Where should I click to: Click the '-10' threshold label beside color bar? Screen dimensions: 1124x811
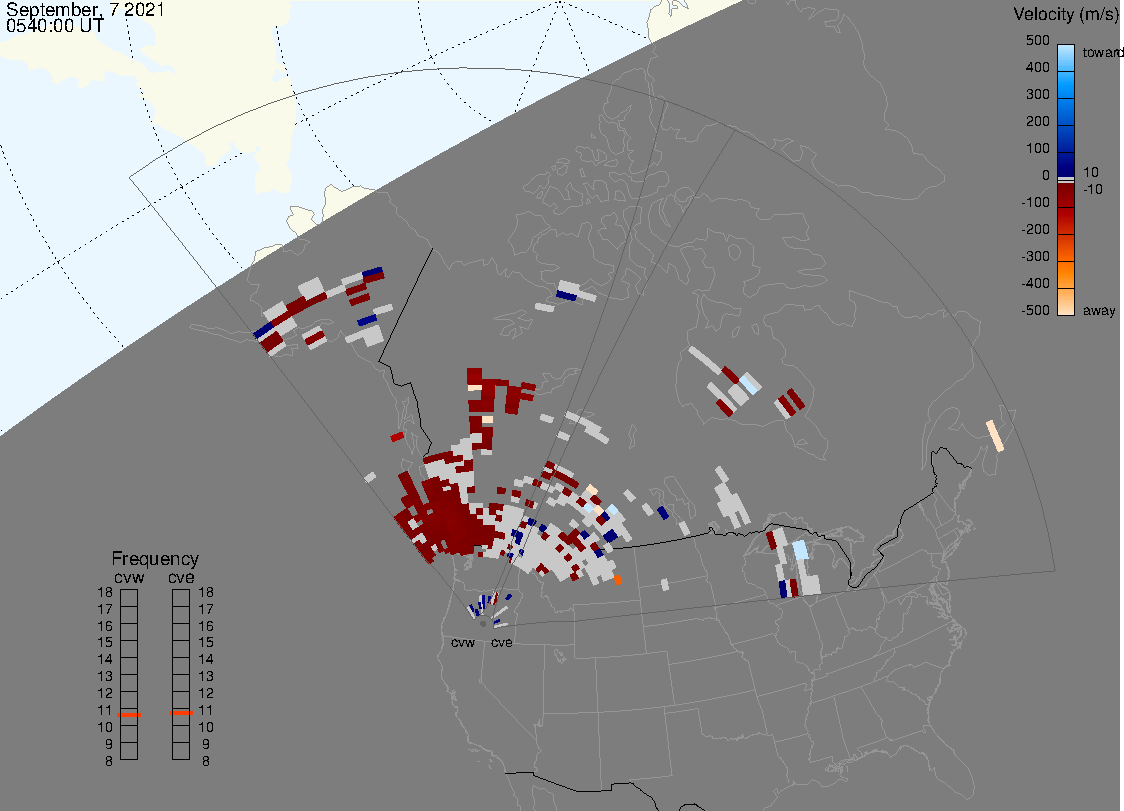1092,189
